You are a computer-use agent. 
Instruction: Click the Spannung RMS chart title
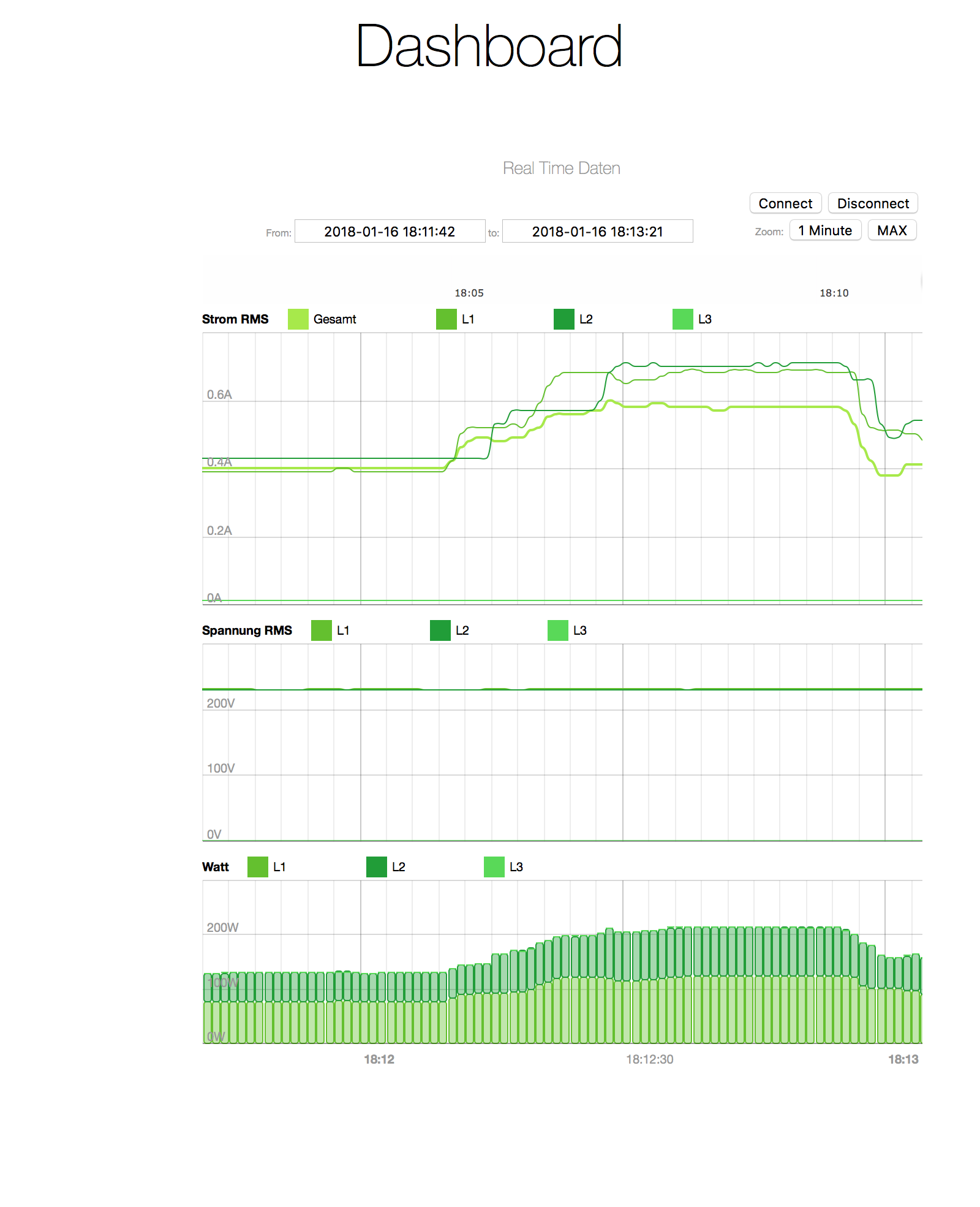point(247,630)
